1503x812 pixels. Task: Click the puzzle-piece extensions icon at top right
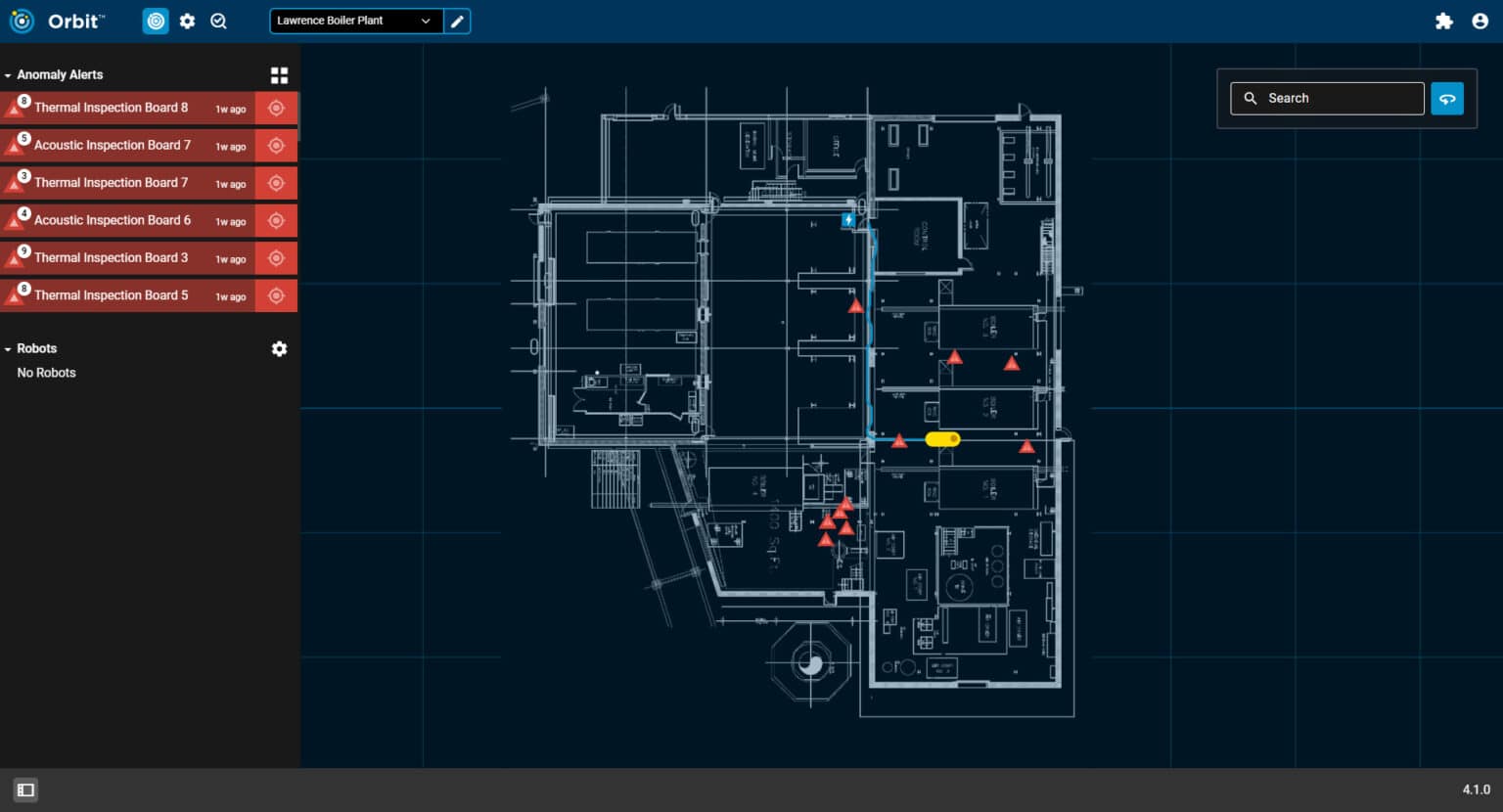click(1444, 21)
